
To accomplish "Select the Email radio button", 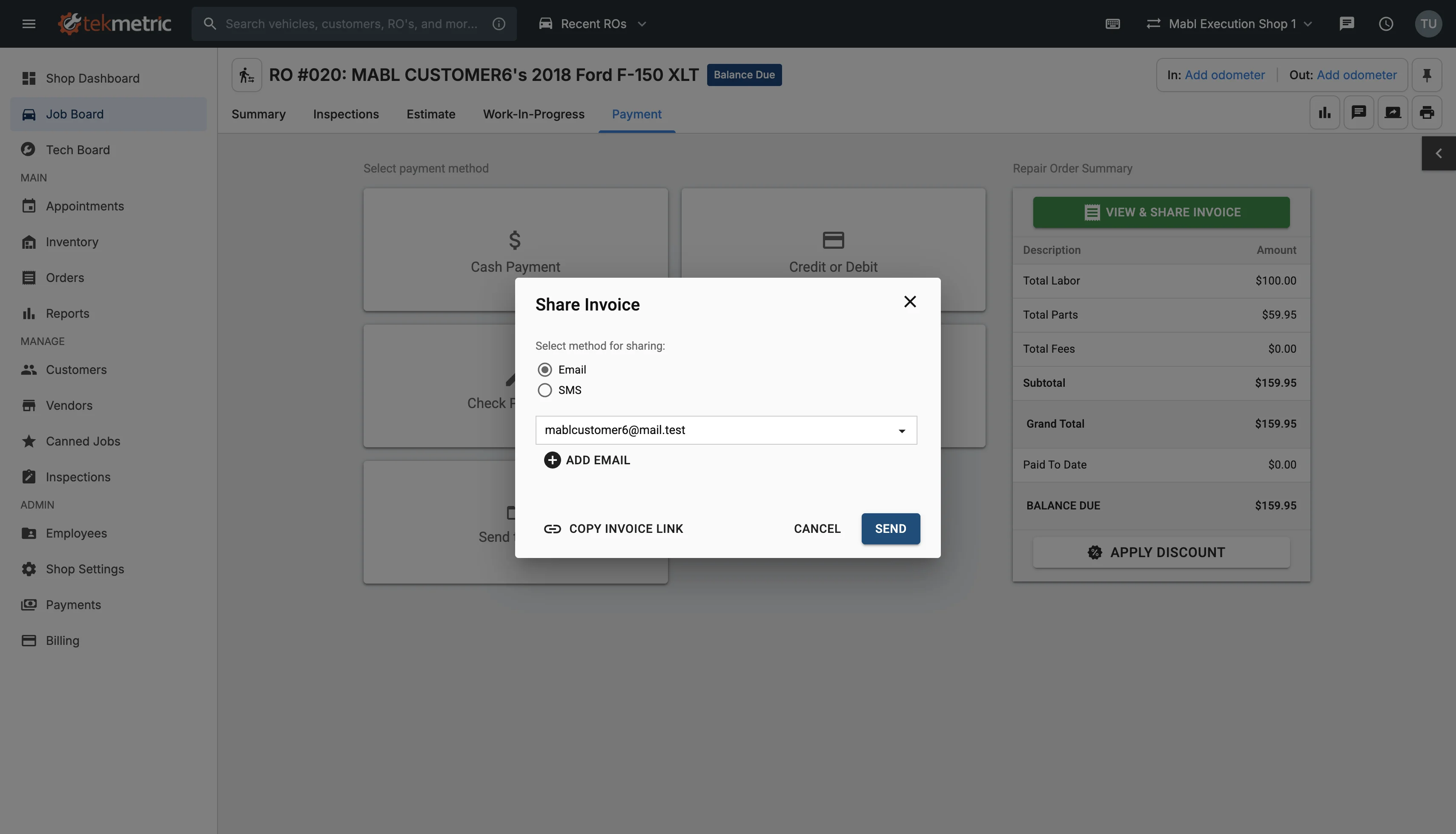I will [x=544, y=369].
